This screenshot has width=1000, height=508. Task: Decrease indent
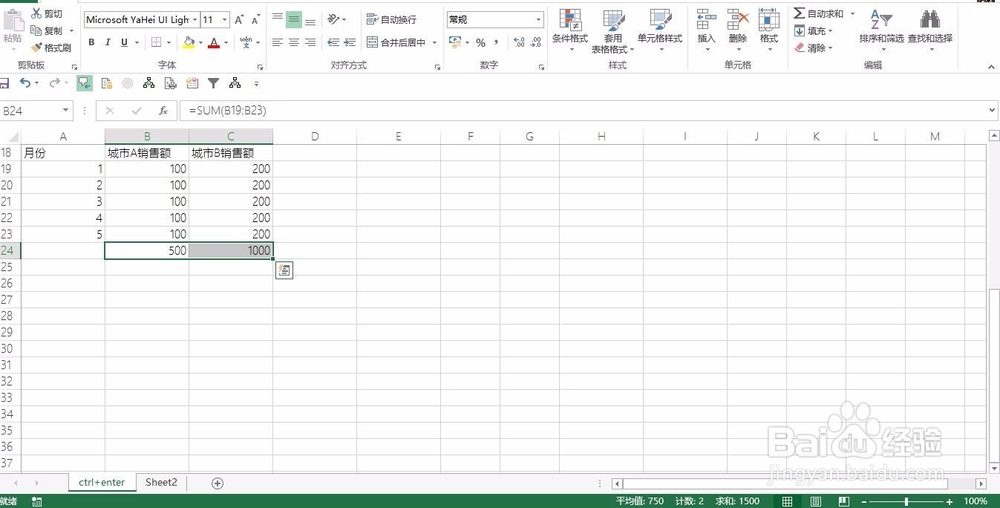coord(333,42)
